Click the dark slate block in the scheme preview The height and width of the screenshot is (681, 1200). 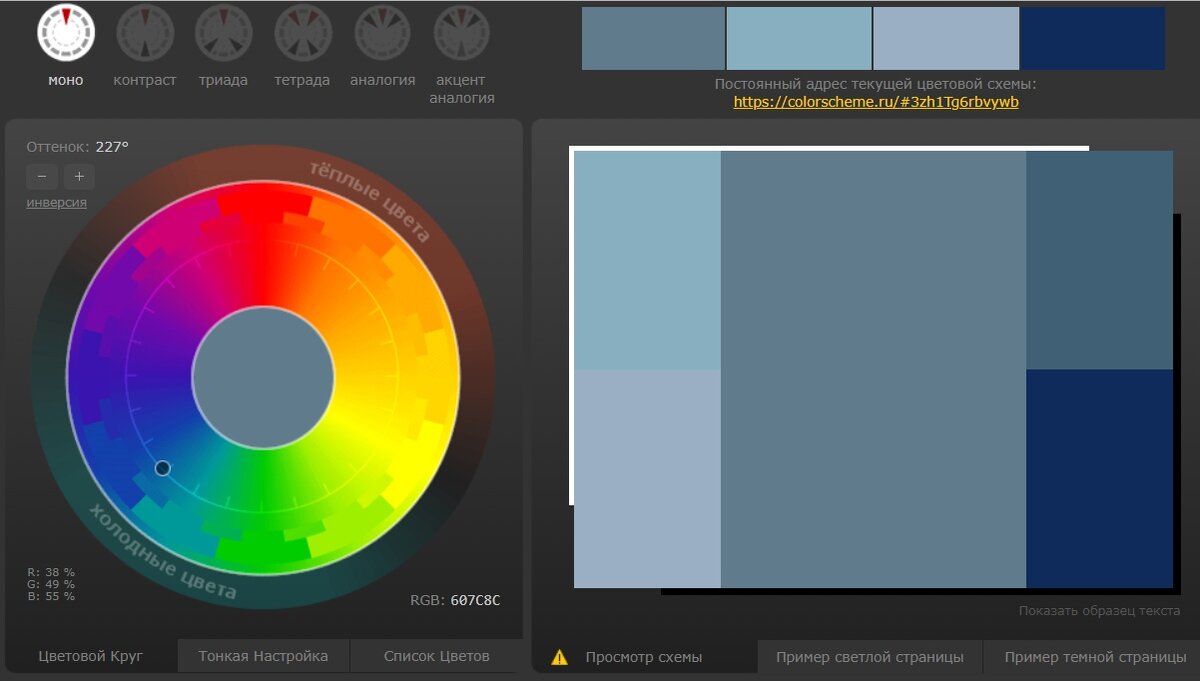pyautogui.click(x=1099, y=260)
